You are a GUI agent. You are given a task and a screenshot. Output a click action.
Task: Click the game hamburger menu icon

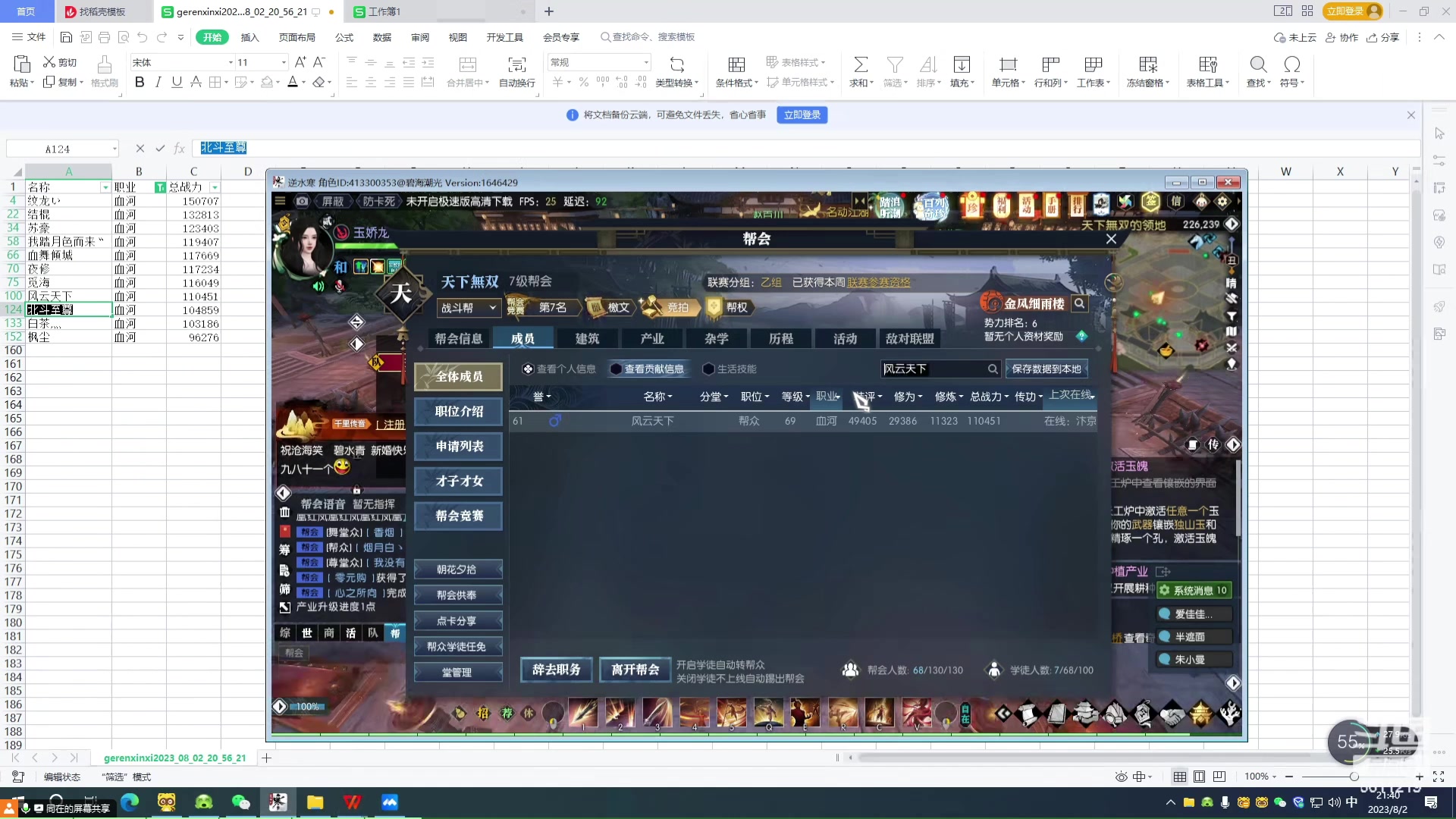click(x=280, y=202)
